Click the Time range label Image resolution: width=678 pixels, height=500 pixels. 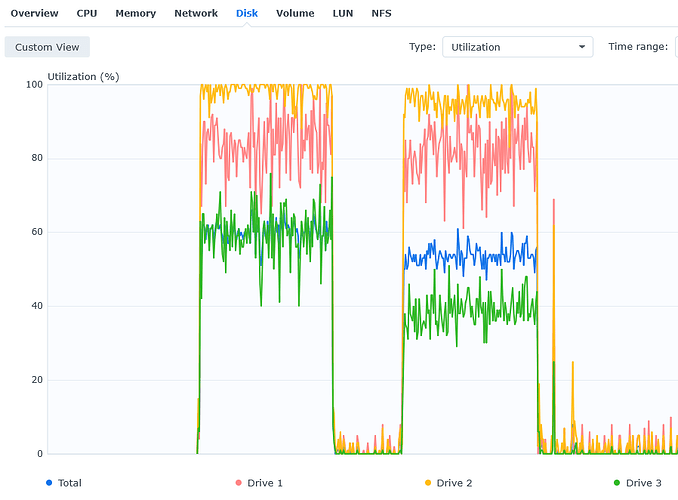(637, 47)
